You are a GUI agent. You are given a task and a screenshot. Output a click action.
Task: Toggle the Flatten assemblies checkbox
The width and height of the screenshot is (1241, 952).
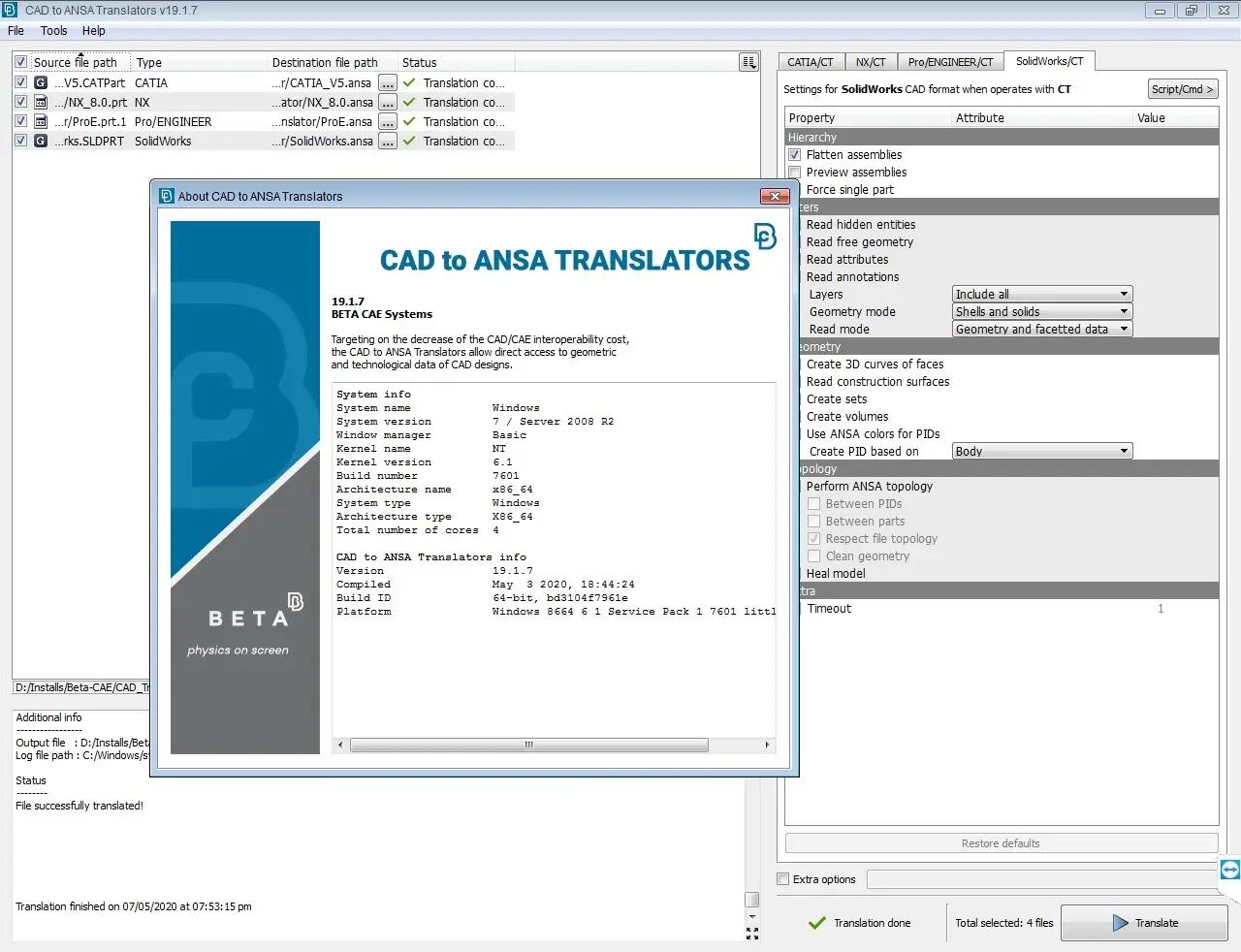pyautogui.click(x=794, y=155)
